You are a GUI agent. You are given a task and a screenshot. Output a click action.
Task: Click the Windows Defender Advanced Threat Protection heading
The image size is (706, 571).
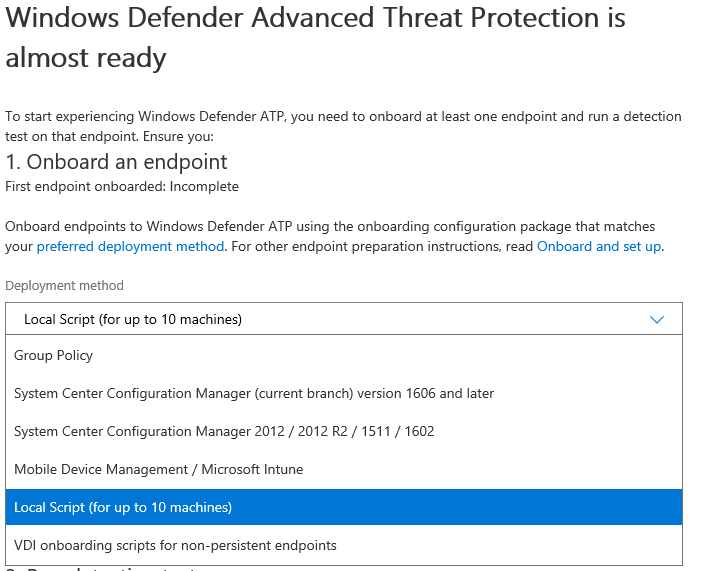316,19
